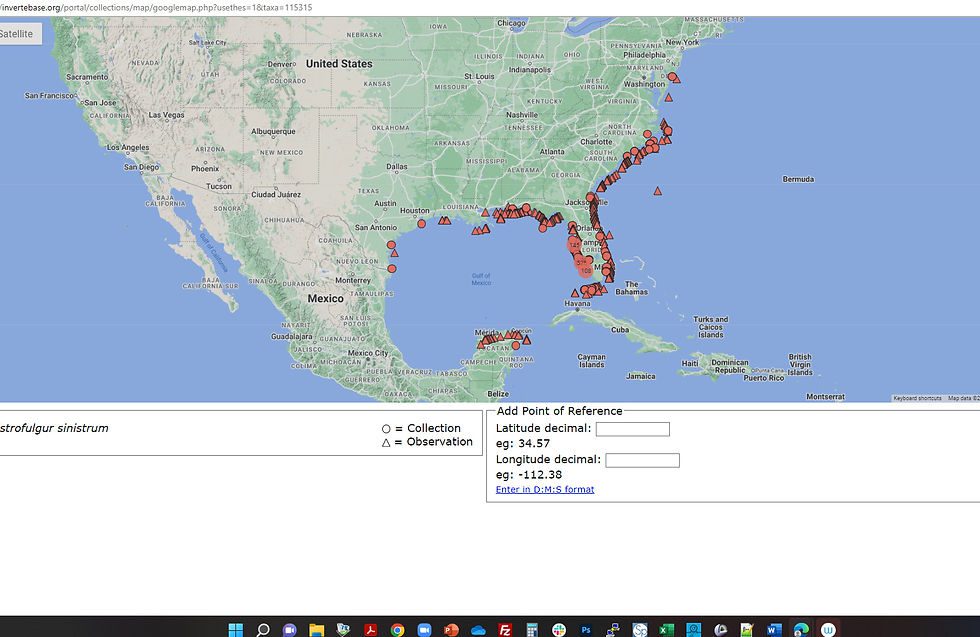Click the 'Havana' city label

577,304
